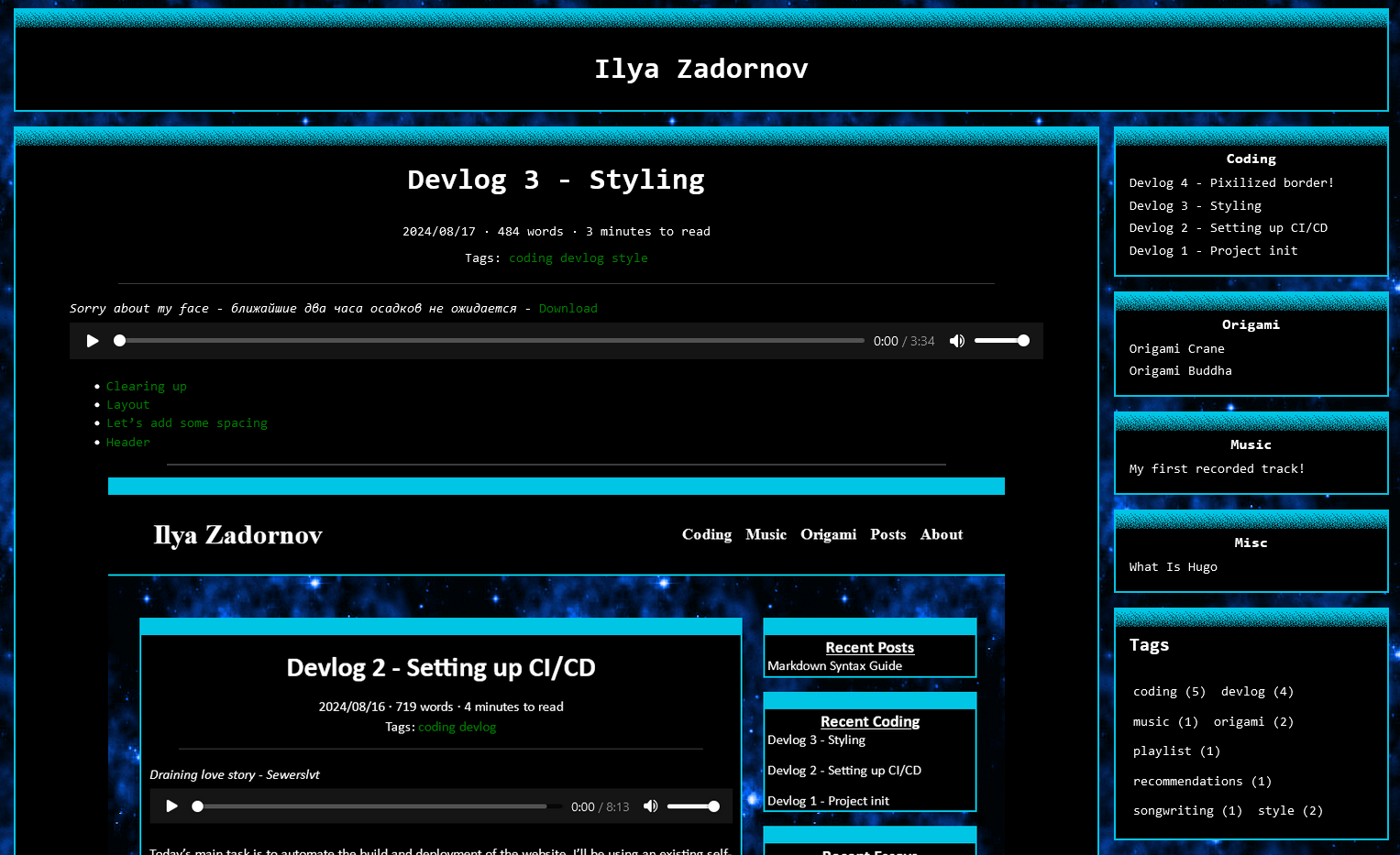Adjust the volume slider of the 8:13 audio player
Image resolution: width=1400 pixels, height=855 pixels.
click(693, 806)
